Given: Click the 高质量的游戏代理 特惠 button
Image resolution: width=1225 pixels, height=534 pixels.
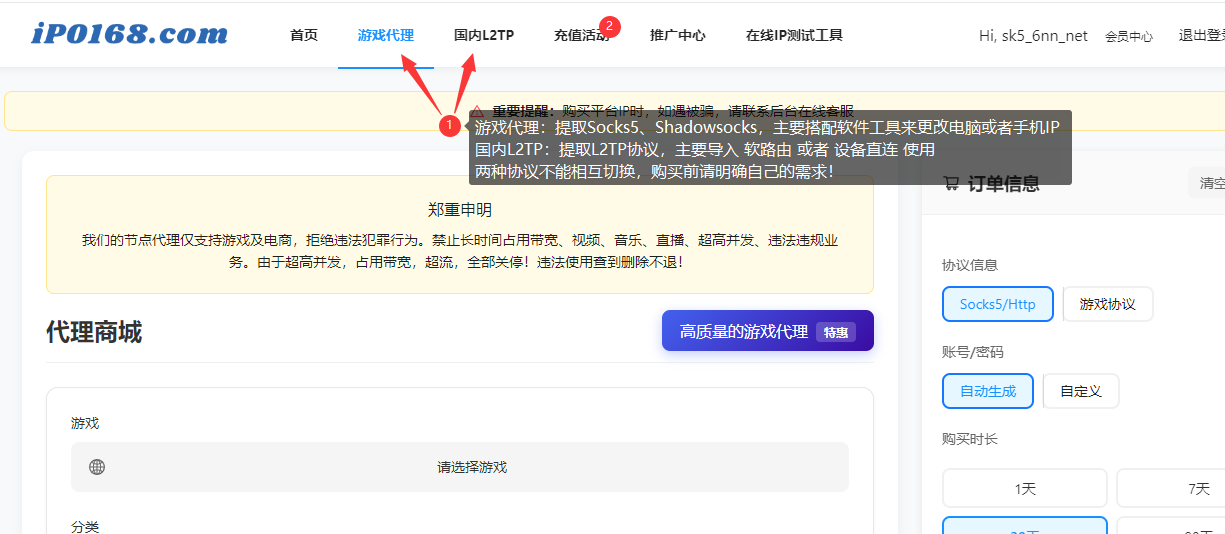Looking at the screenshot, I should [768, 331].
